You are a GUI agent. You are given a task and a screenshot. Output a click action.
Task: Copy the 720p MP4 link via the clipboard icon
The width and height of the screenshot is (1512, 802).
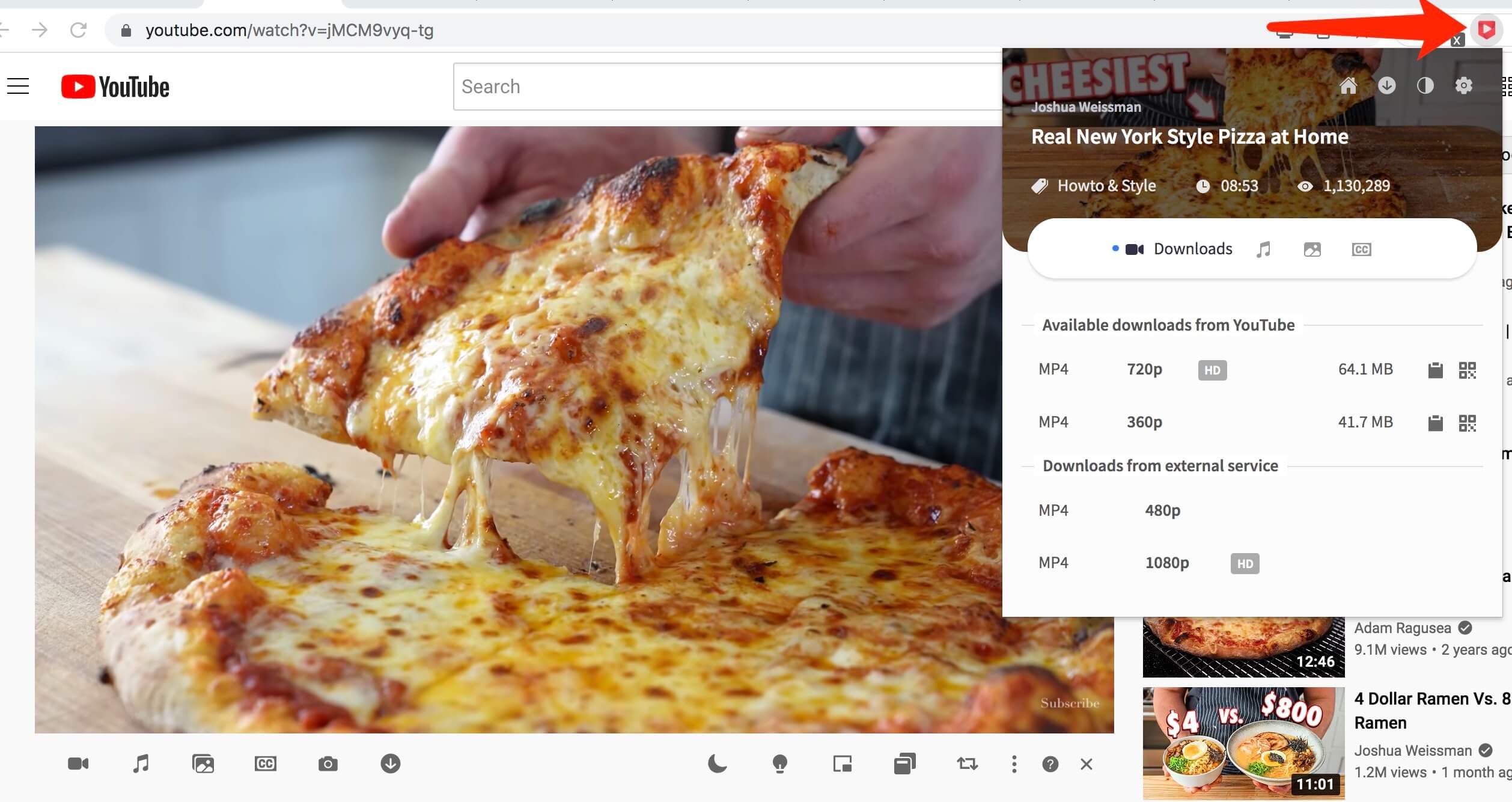[1435, 370]
